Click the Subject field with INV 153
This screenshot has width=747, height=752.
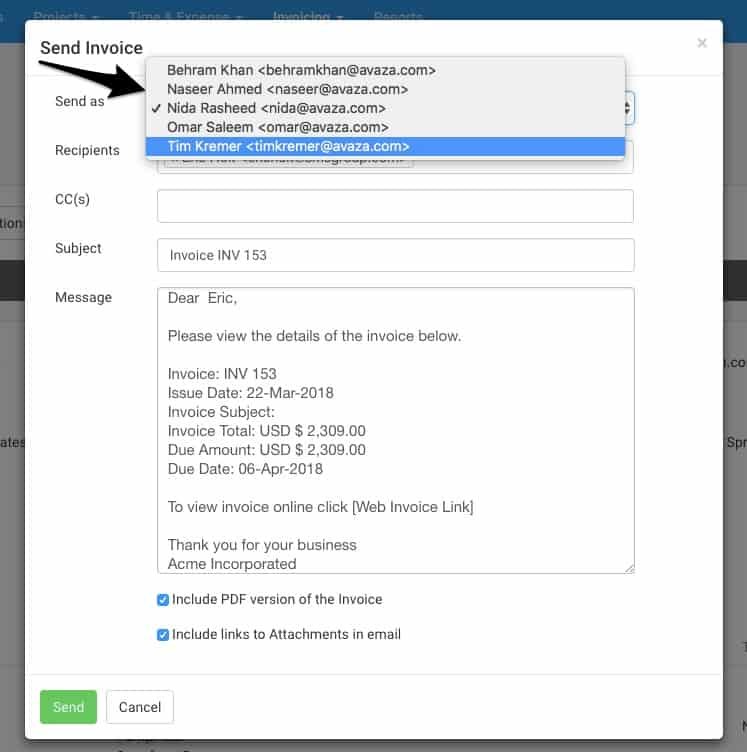(395, 255)
